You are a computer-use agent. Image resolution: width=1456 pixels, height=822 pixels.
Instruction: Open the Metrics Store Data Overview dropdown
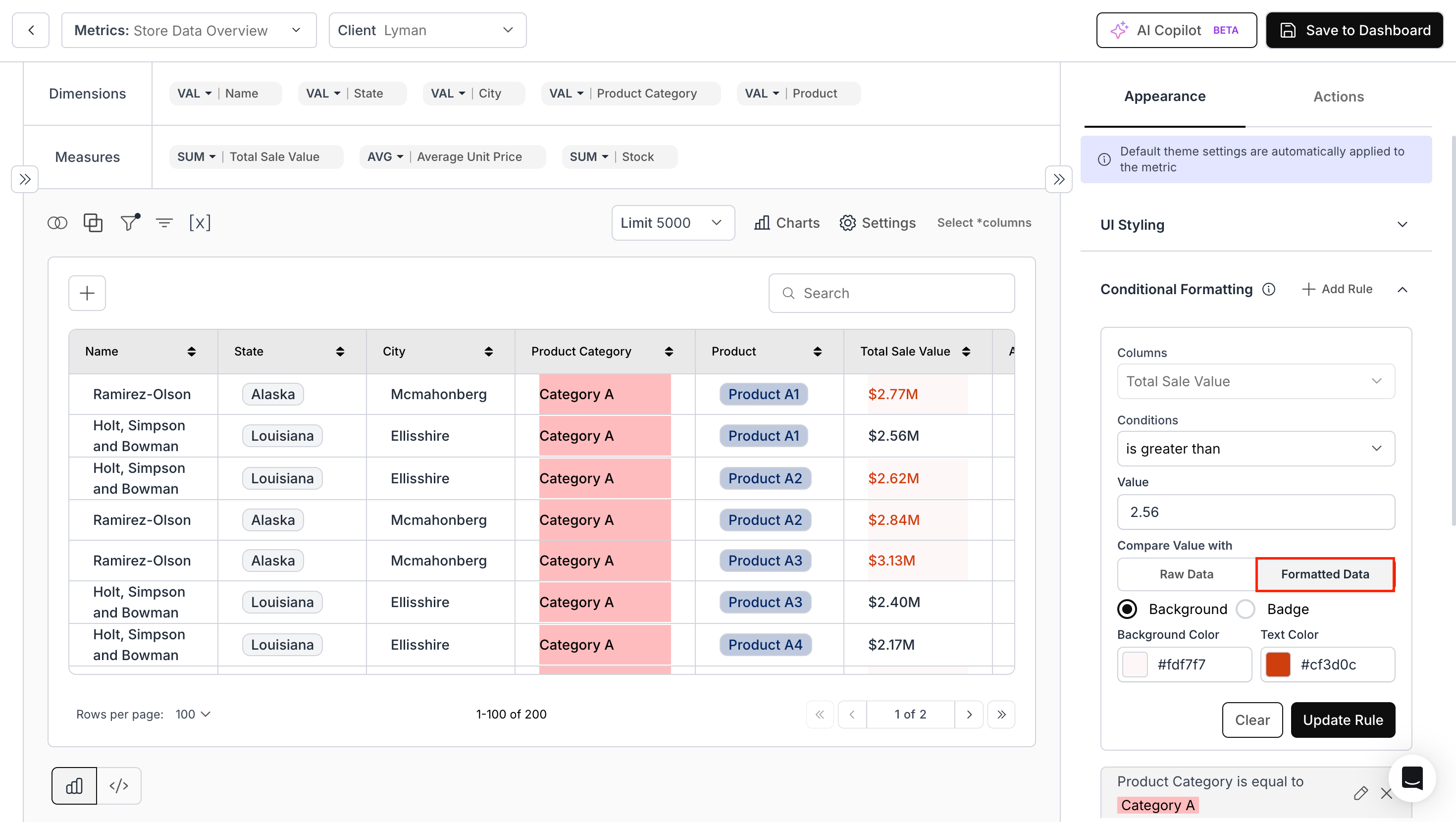click(x=189, y=31)
